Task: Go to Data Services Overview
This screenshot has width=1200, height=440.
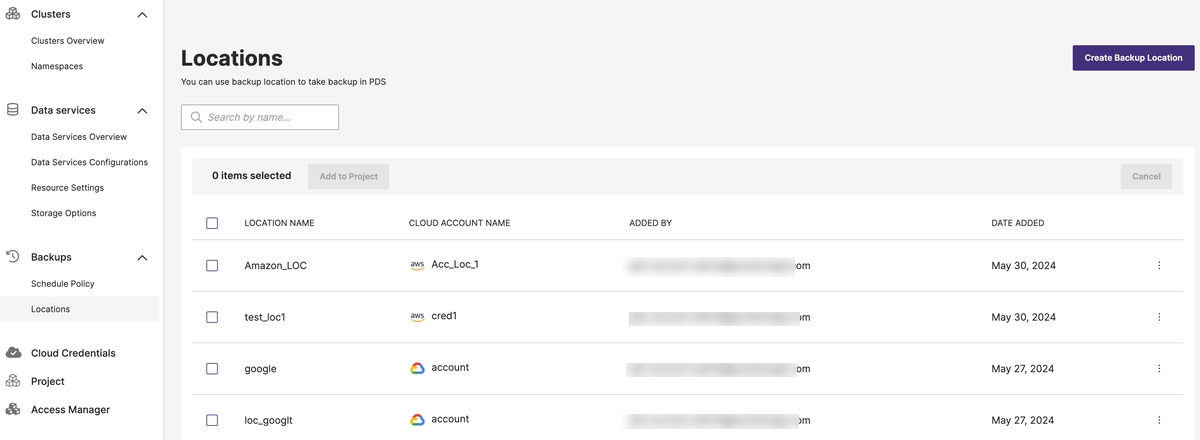Action: point(79,137)
